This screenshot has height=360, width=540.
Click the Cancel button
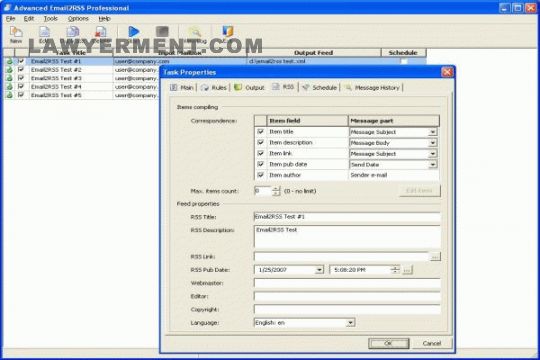tap(432, 343)
